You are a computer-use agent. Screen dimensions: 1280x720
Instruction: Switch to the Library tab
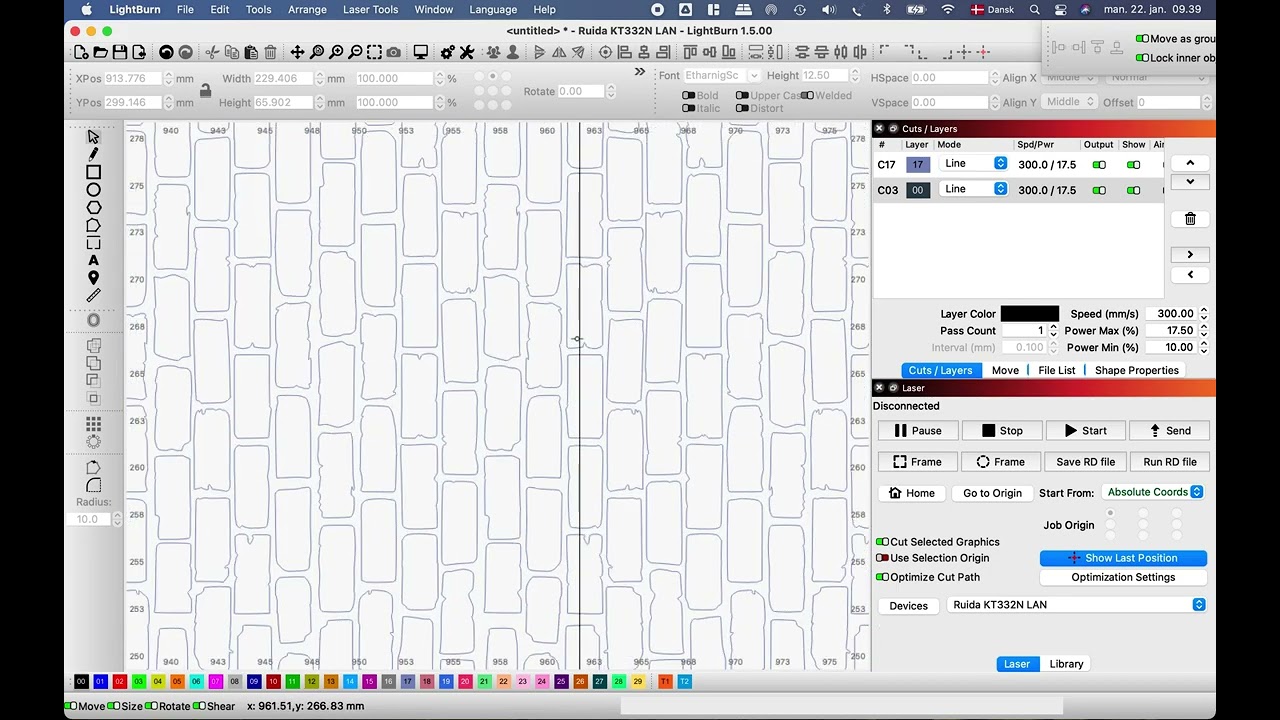point(1066,664)
